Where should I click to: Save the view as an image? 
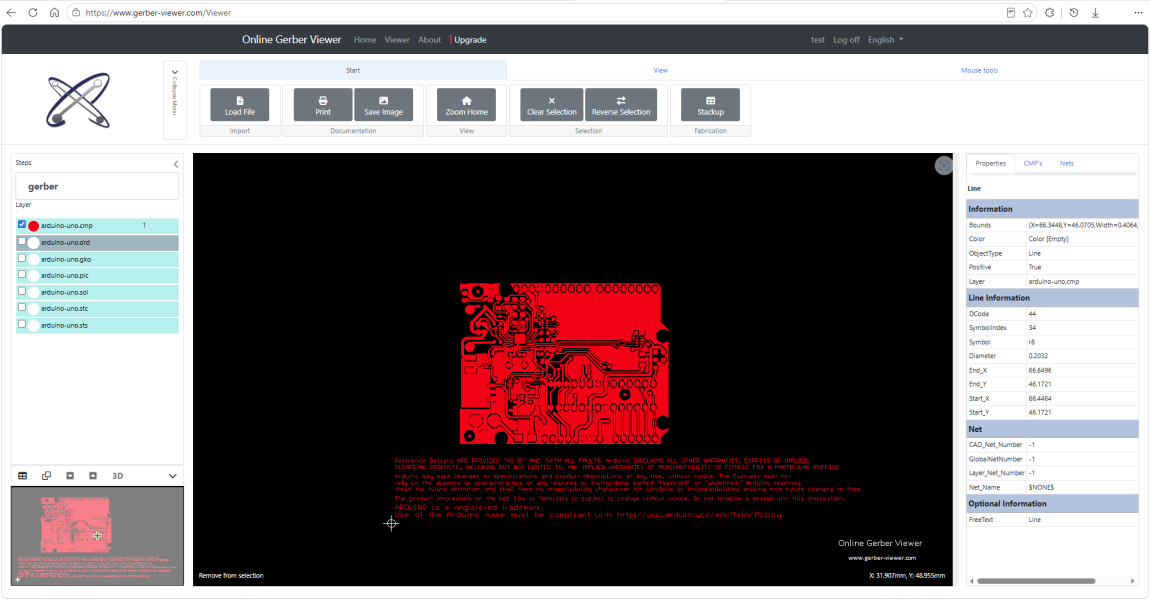click(384, 105)
